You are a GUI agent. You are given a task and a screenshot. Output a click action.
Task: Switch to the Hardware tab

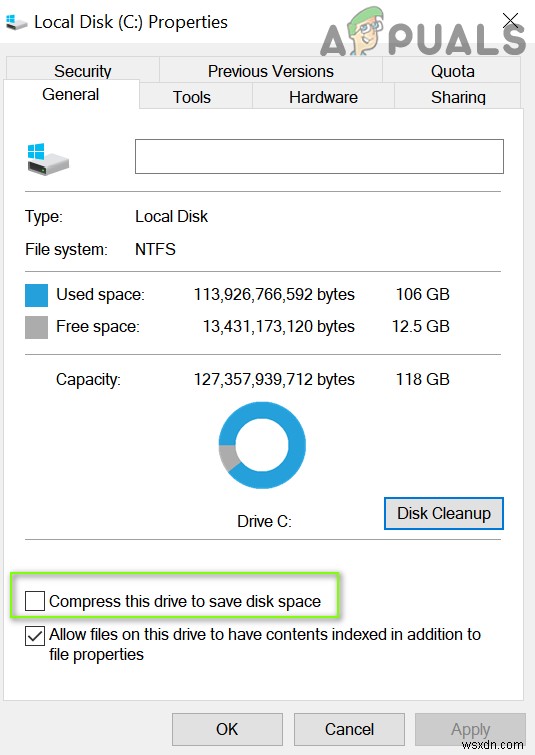323,97
